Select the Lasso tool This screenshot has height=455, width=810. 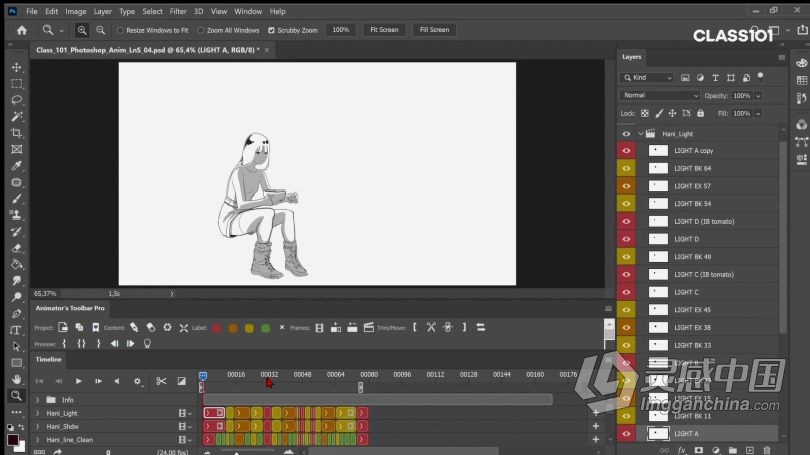pyautogui.click(x=17, y=100)
